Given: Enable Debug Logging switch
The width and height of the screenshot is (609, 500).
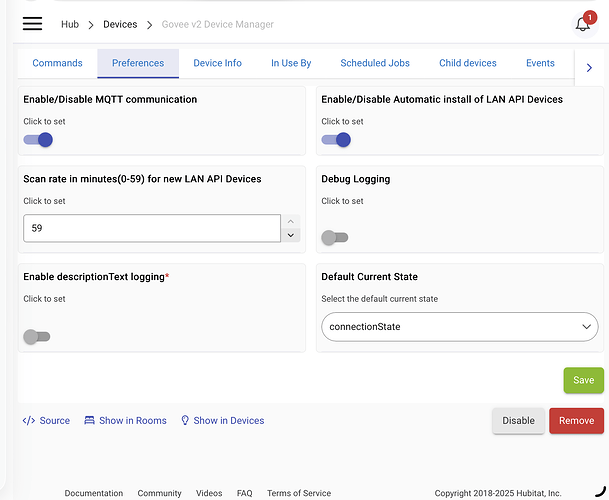Looking at the screenshot, I should pyautogui.click(x=335, y=238).
